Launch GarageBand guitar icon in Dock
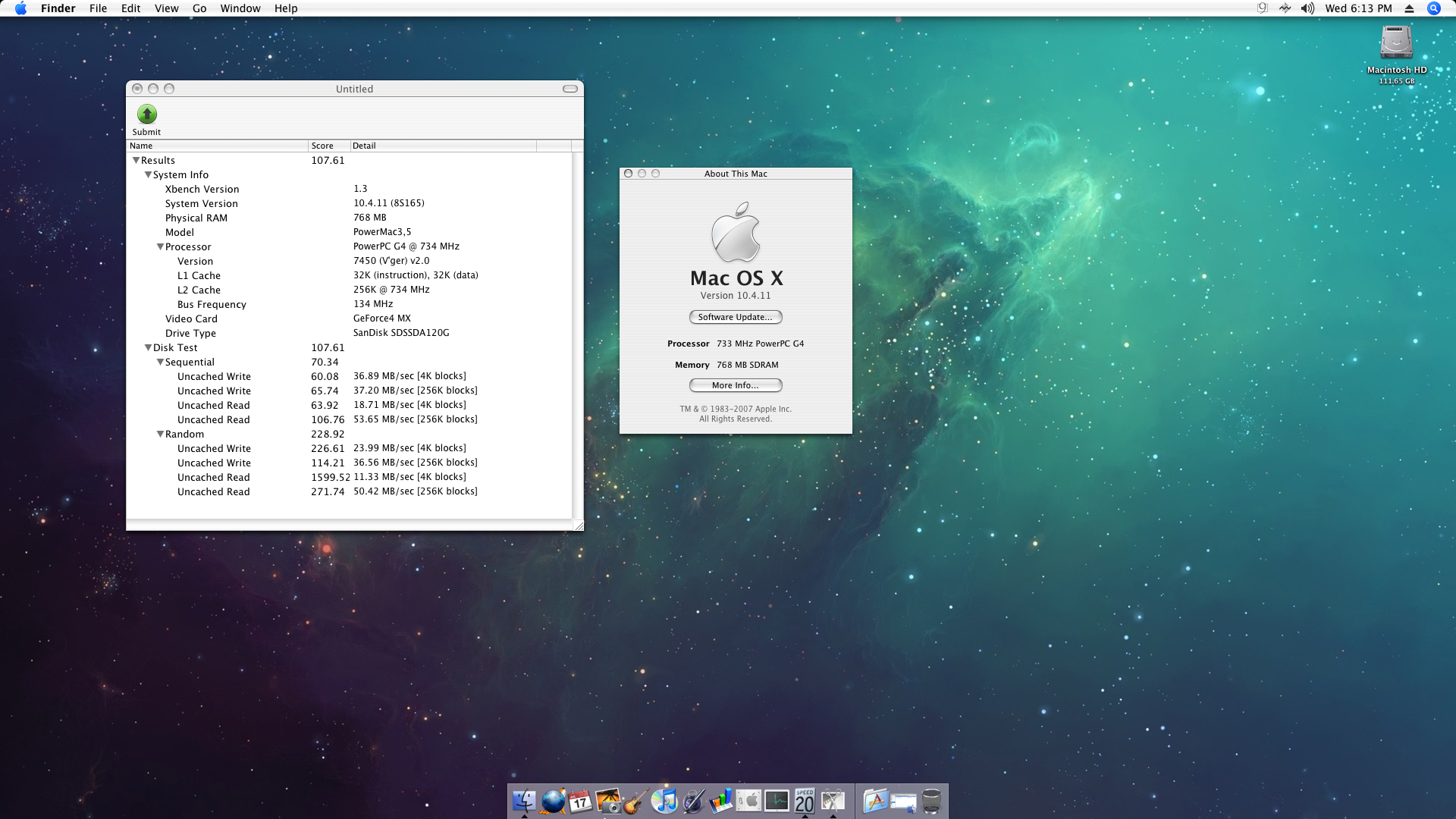 (x=636, y=801)
